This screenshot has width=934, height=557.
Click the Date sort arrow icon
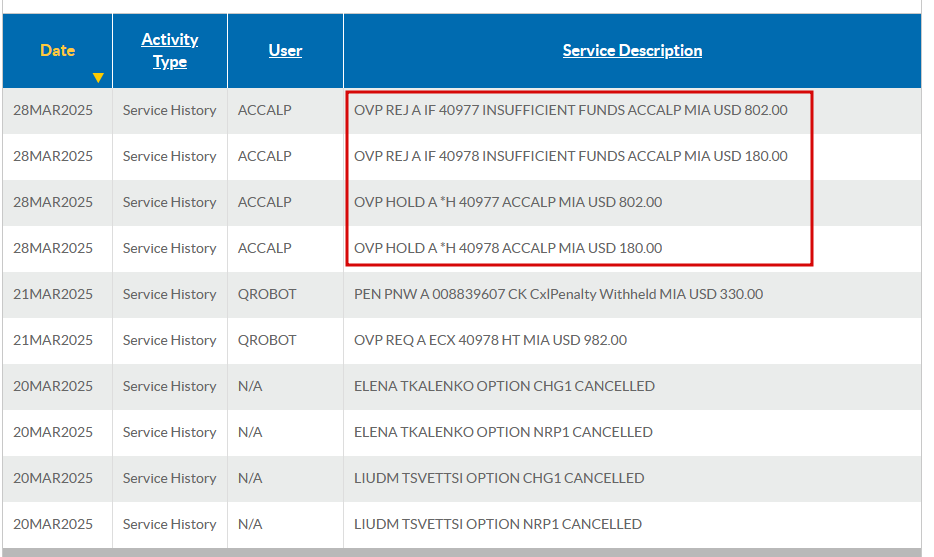98,77
